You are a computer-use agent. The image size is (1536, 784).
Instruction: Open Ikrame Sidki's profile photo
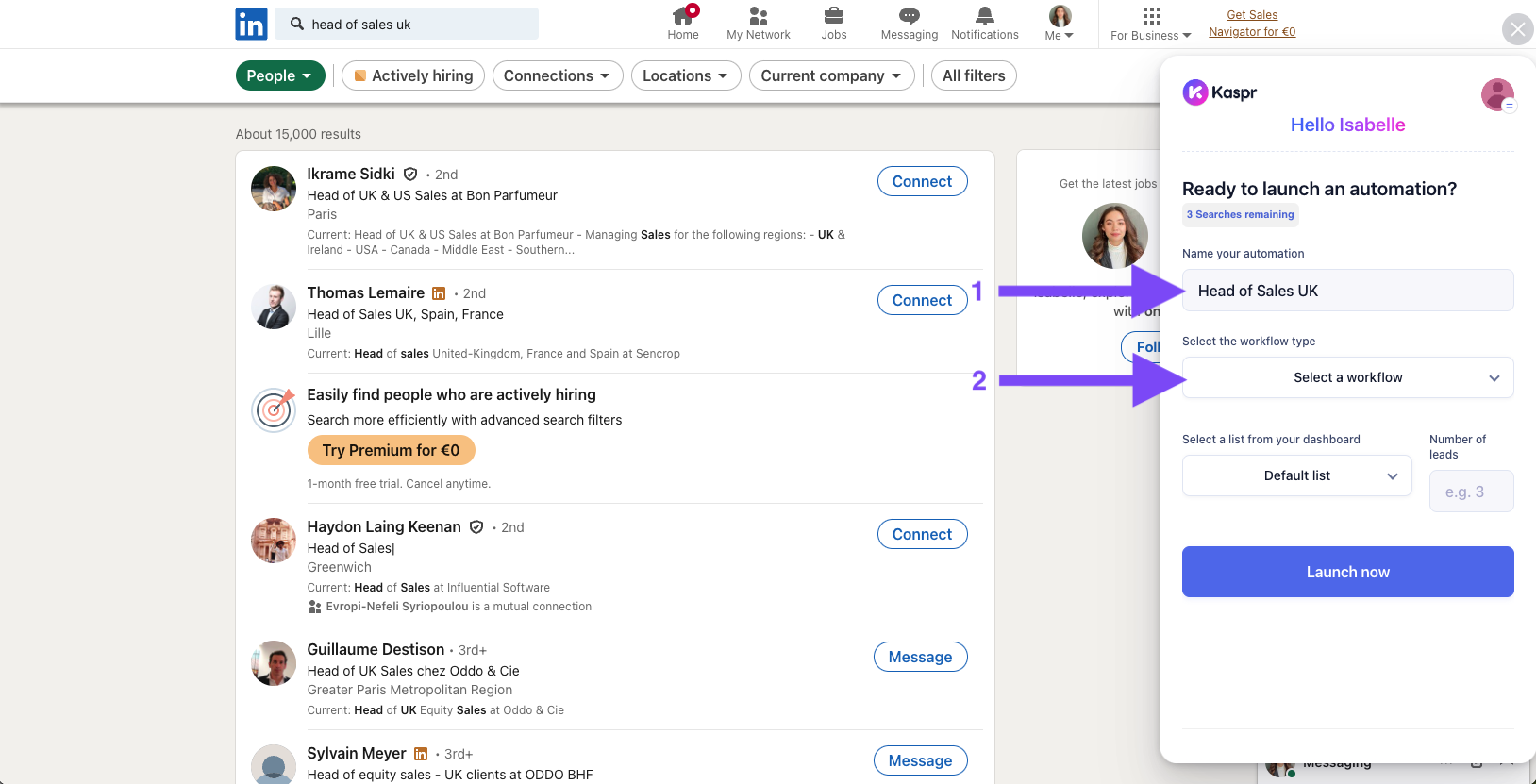pos(274,189)
